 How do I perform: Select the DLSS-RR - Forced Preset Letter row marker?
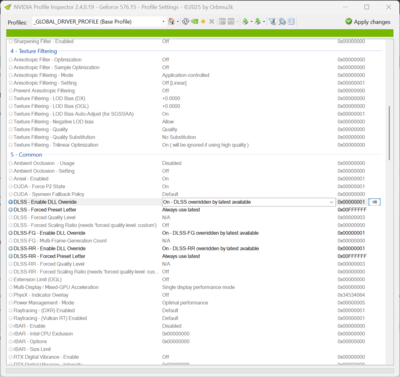(11, 256)
